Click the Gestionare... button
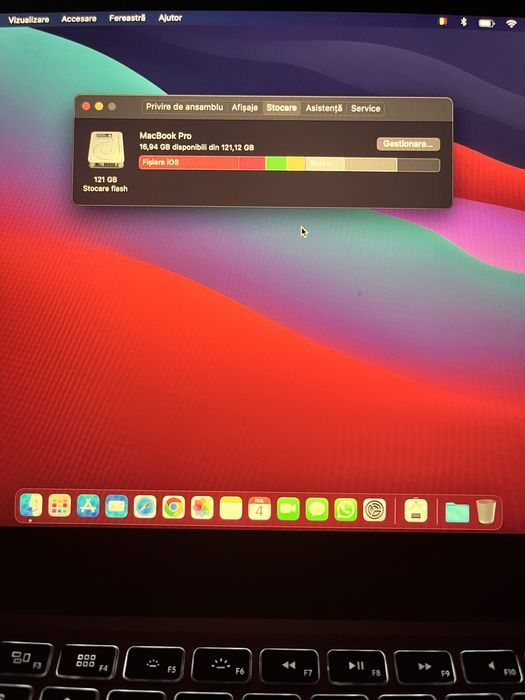 [408, 144]
